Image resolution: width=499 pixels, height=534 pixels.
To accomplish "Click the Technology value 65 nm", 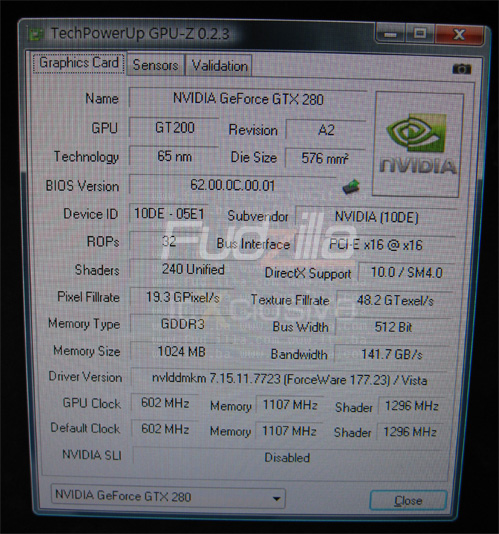I will 174,157.
